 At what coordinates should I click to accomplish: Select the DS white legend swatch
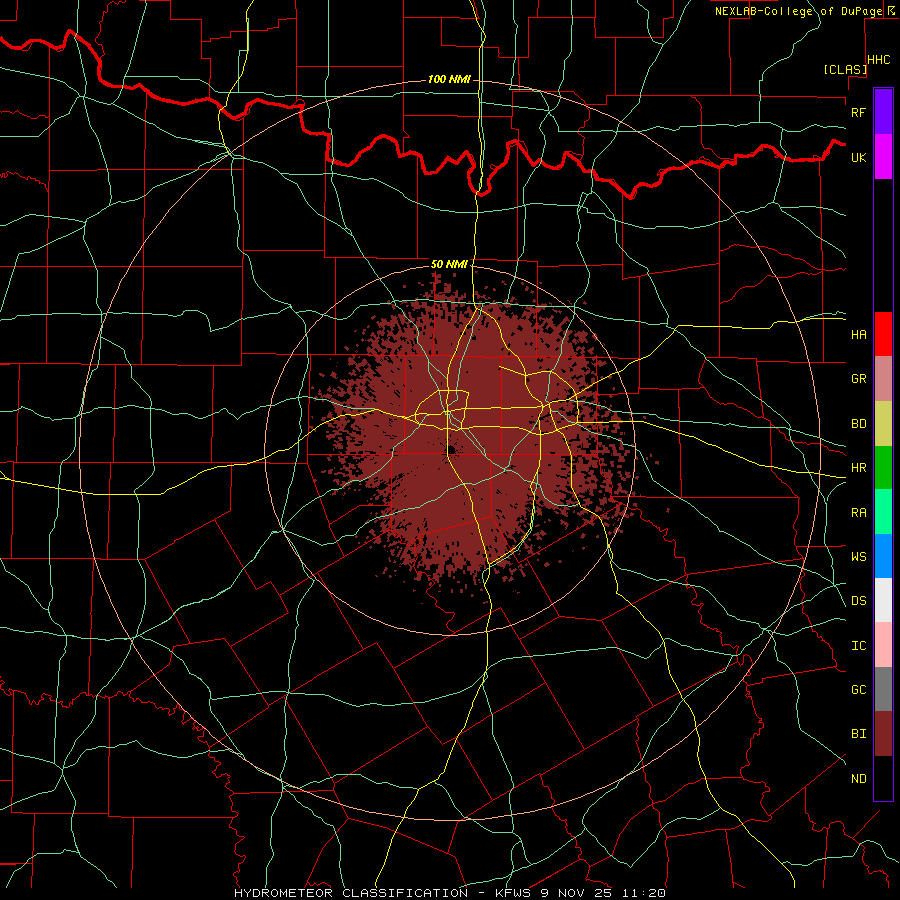point(883,600)
